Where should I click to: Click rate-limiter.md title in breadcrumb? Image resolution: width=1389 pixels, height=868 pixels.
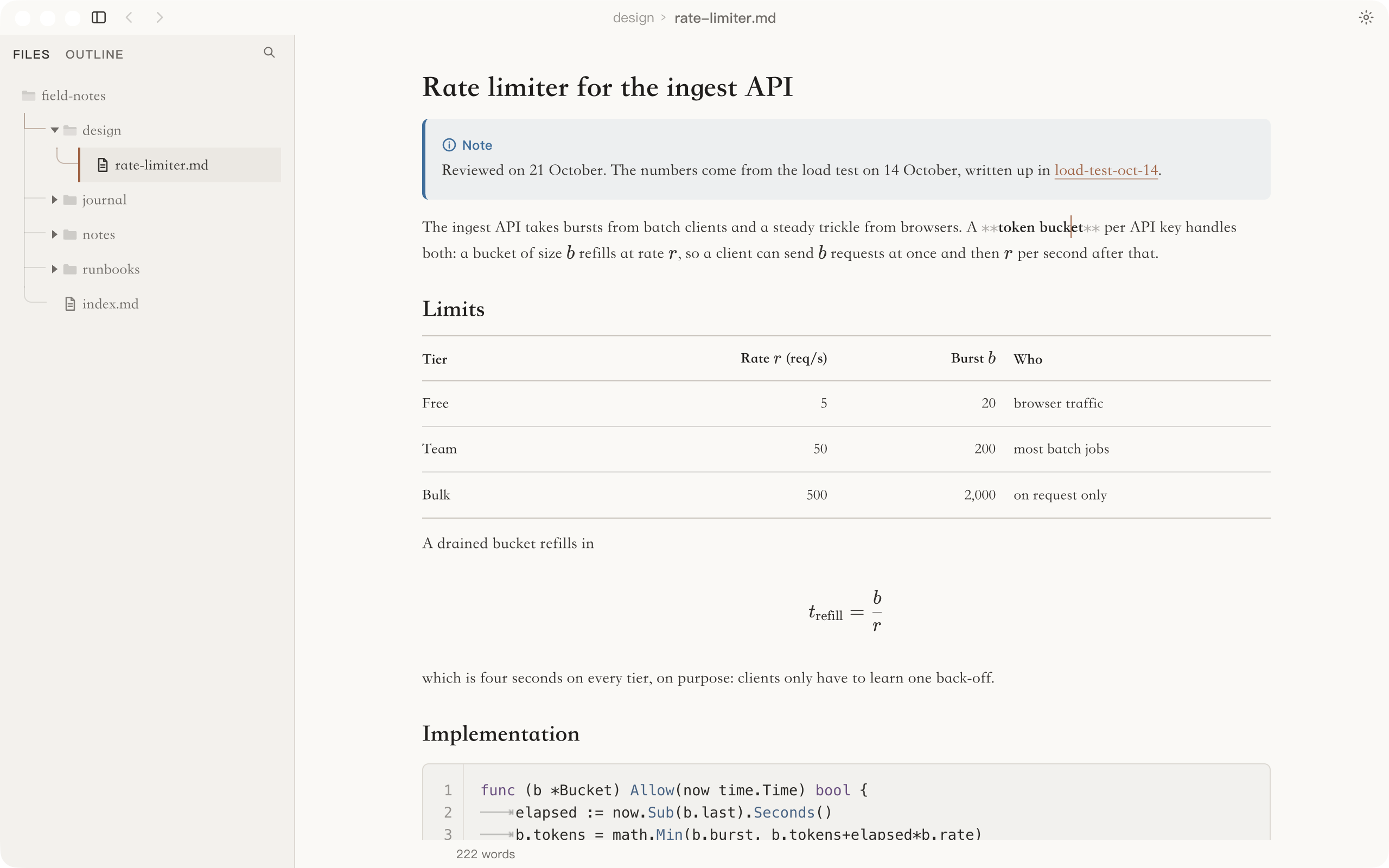(725, 18)
